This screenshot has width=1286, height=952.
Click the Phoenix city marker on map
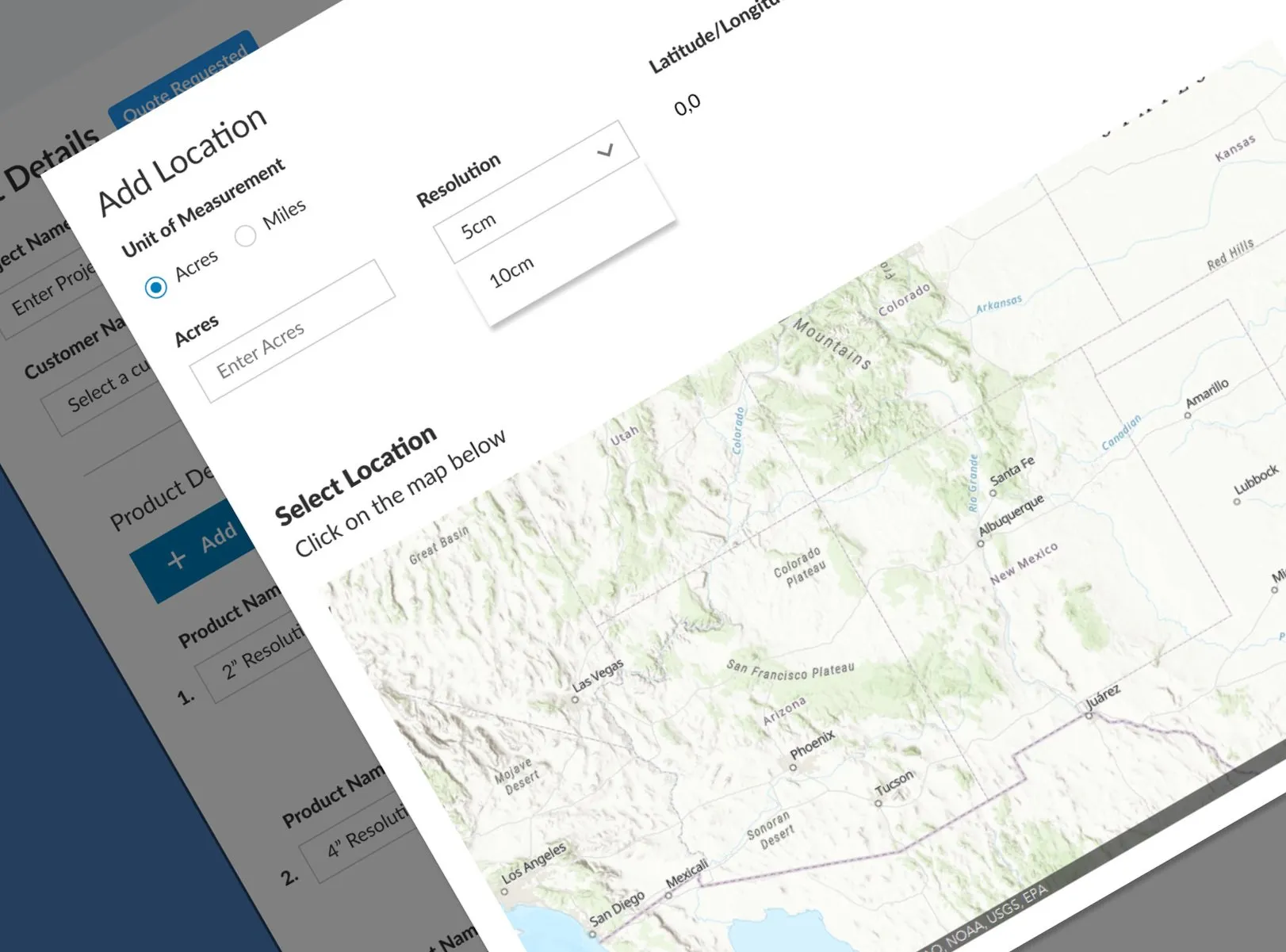pos(793,767)
